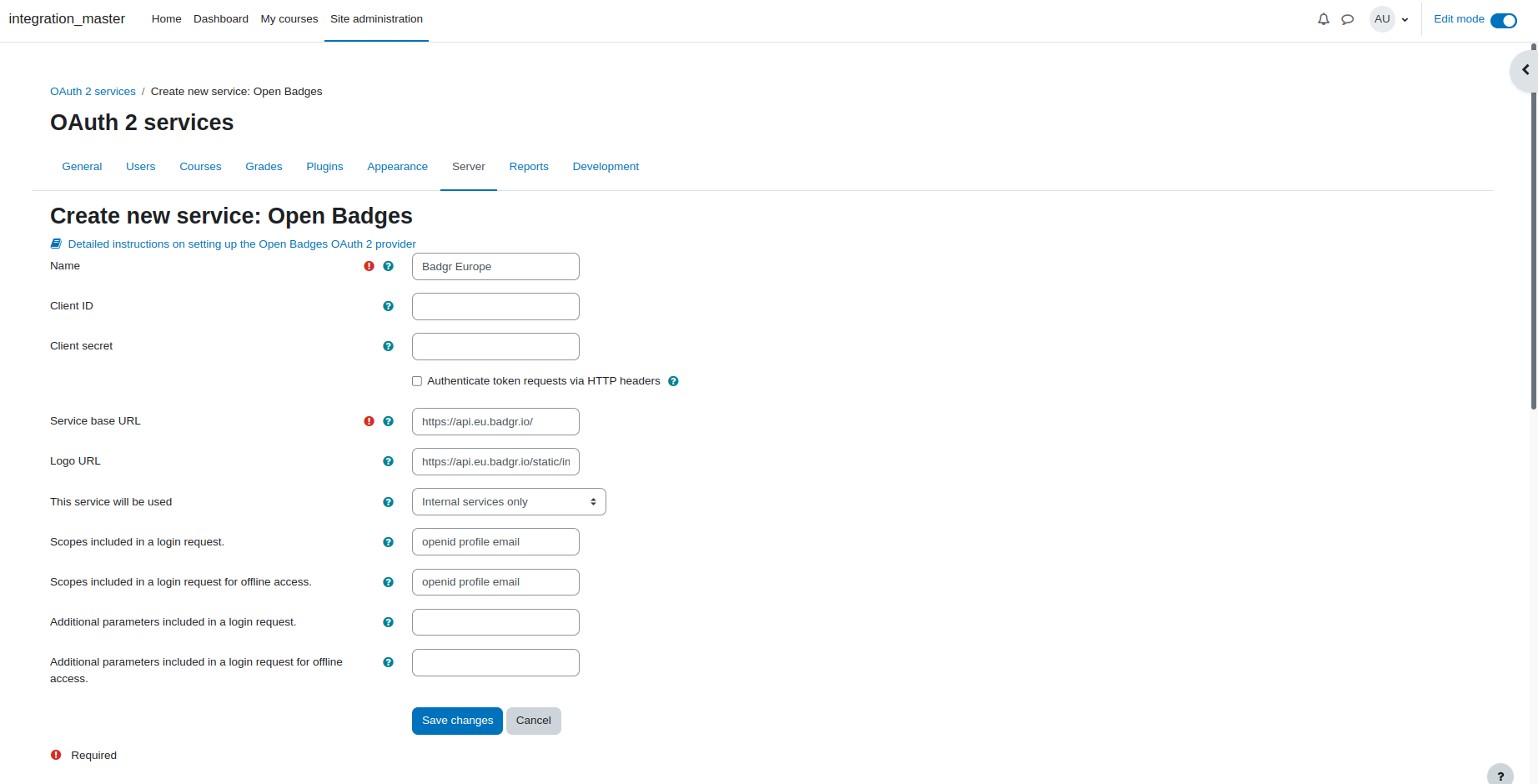Focus the offline access scopes field

coord(495,582)
